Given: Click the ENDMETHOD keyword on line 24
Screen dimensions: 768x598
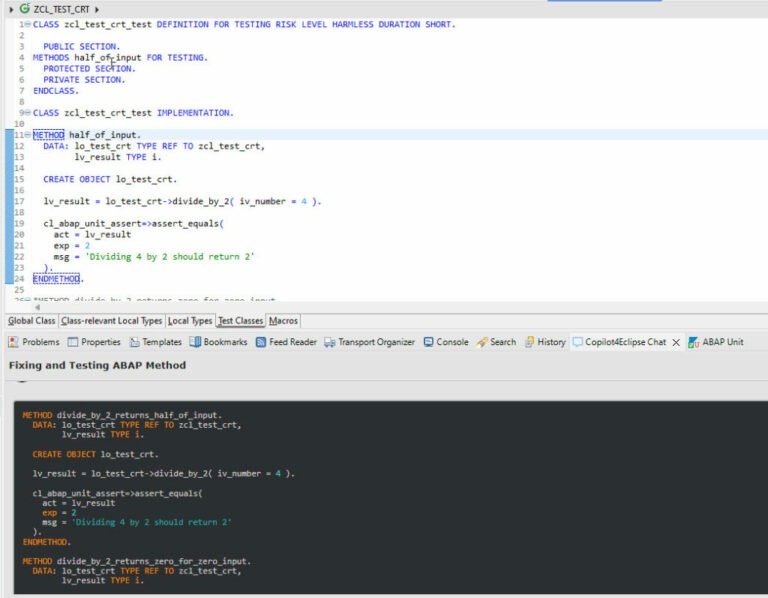Looking at the screenshot, I should click(56, 279).
